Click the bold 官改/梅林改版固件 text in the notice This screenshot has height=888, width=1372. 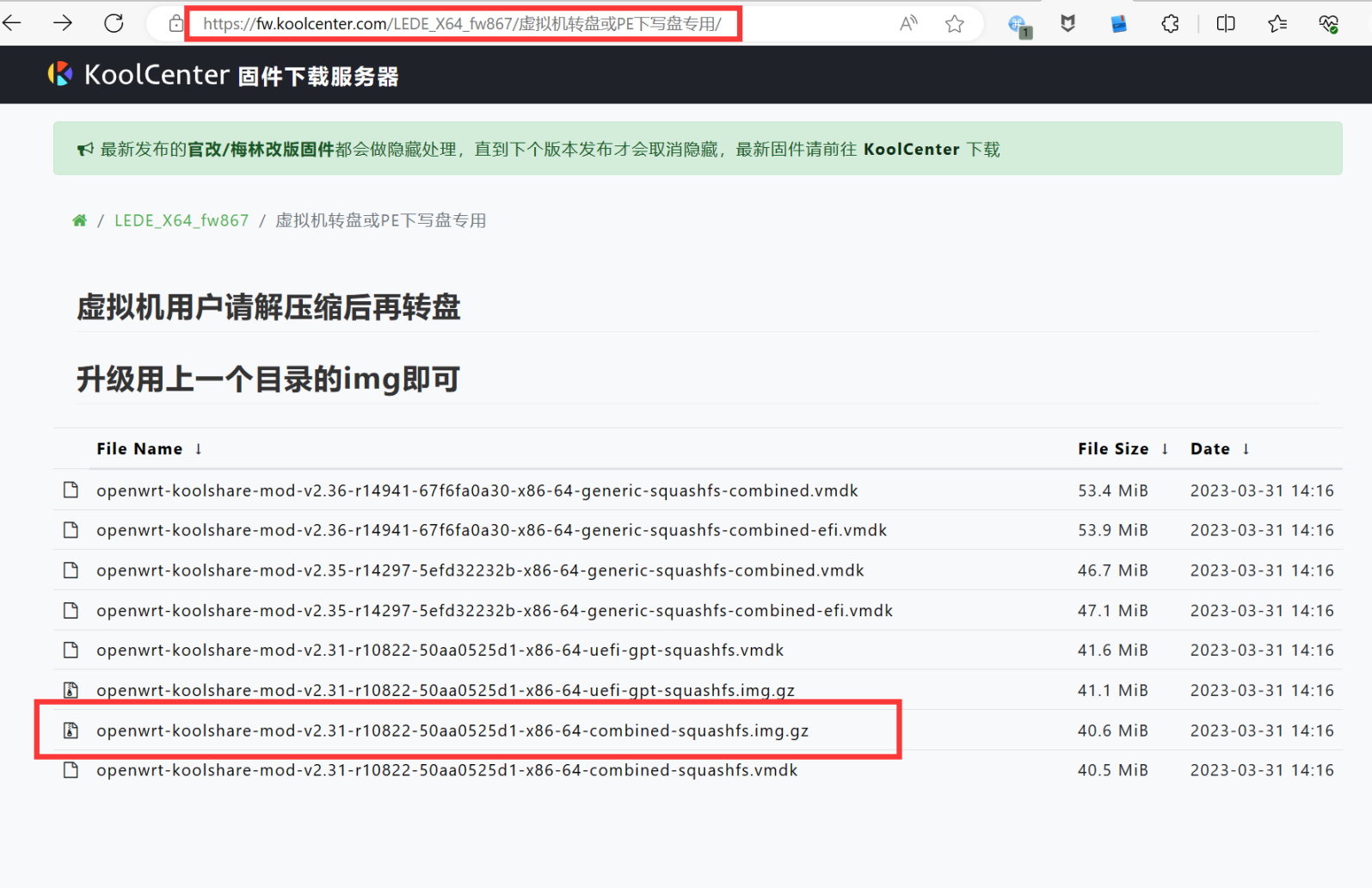pos(261,149)
